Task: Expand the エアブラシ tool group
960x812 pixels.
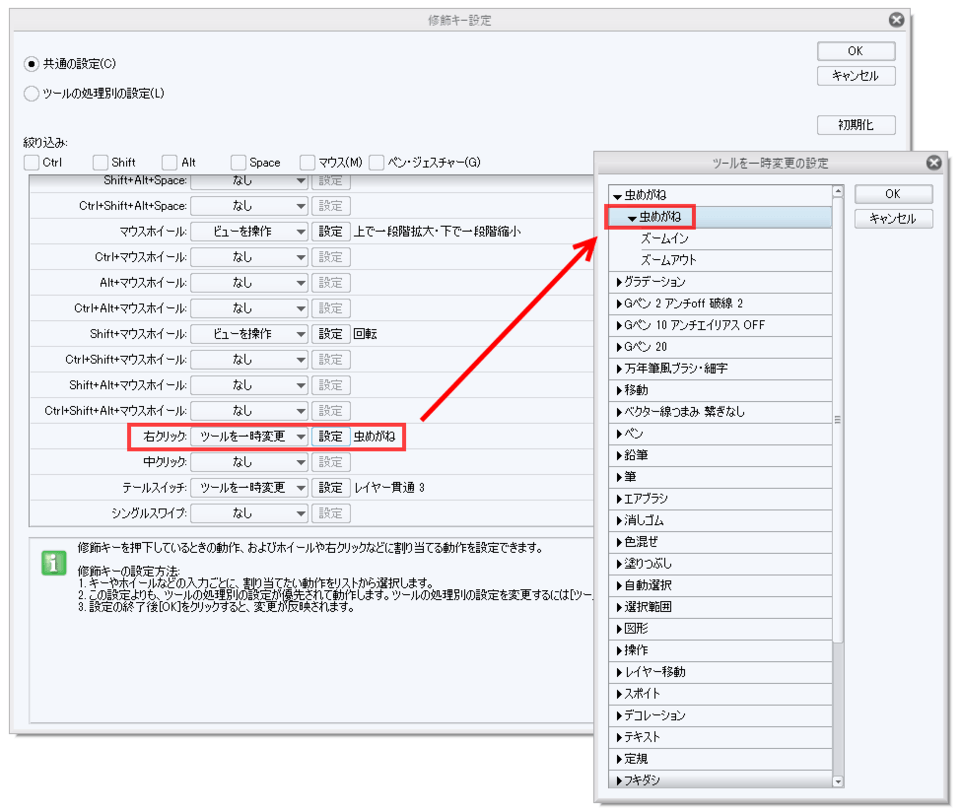Action: pos(620,499)
